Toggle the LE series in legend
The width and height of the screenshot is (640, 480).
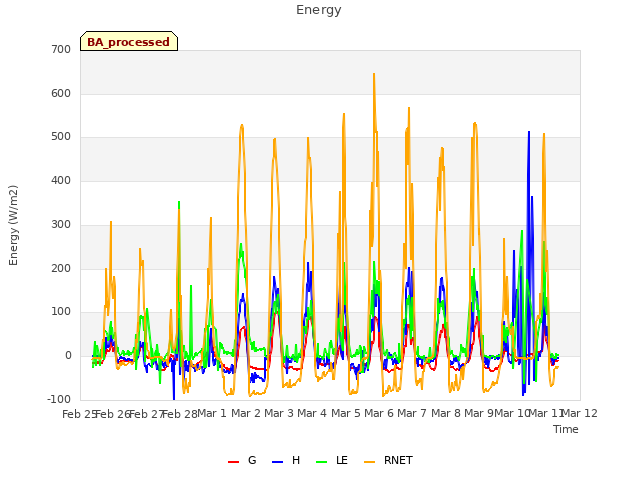[332, 460]
